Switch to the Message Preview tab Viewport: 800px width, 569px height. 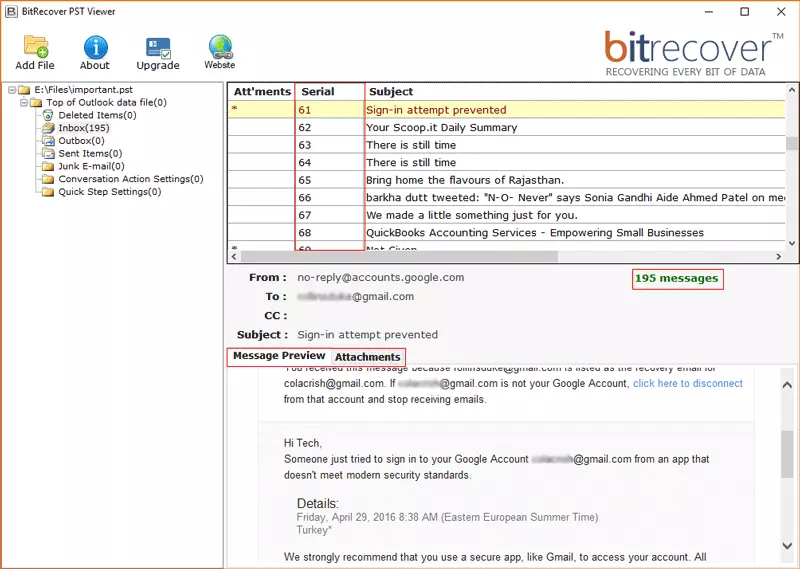(279, 356)
